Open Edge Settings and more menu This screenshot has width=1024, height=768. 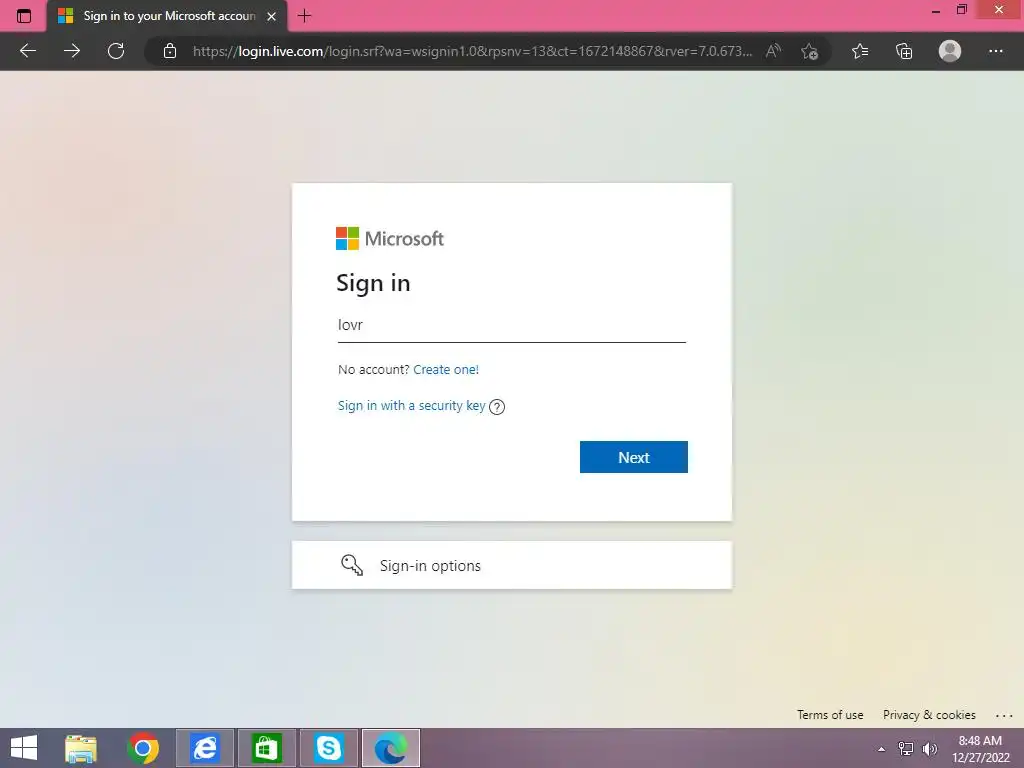tap(995, 51)
